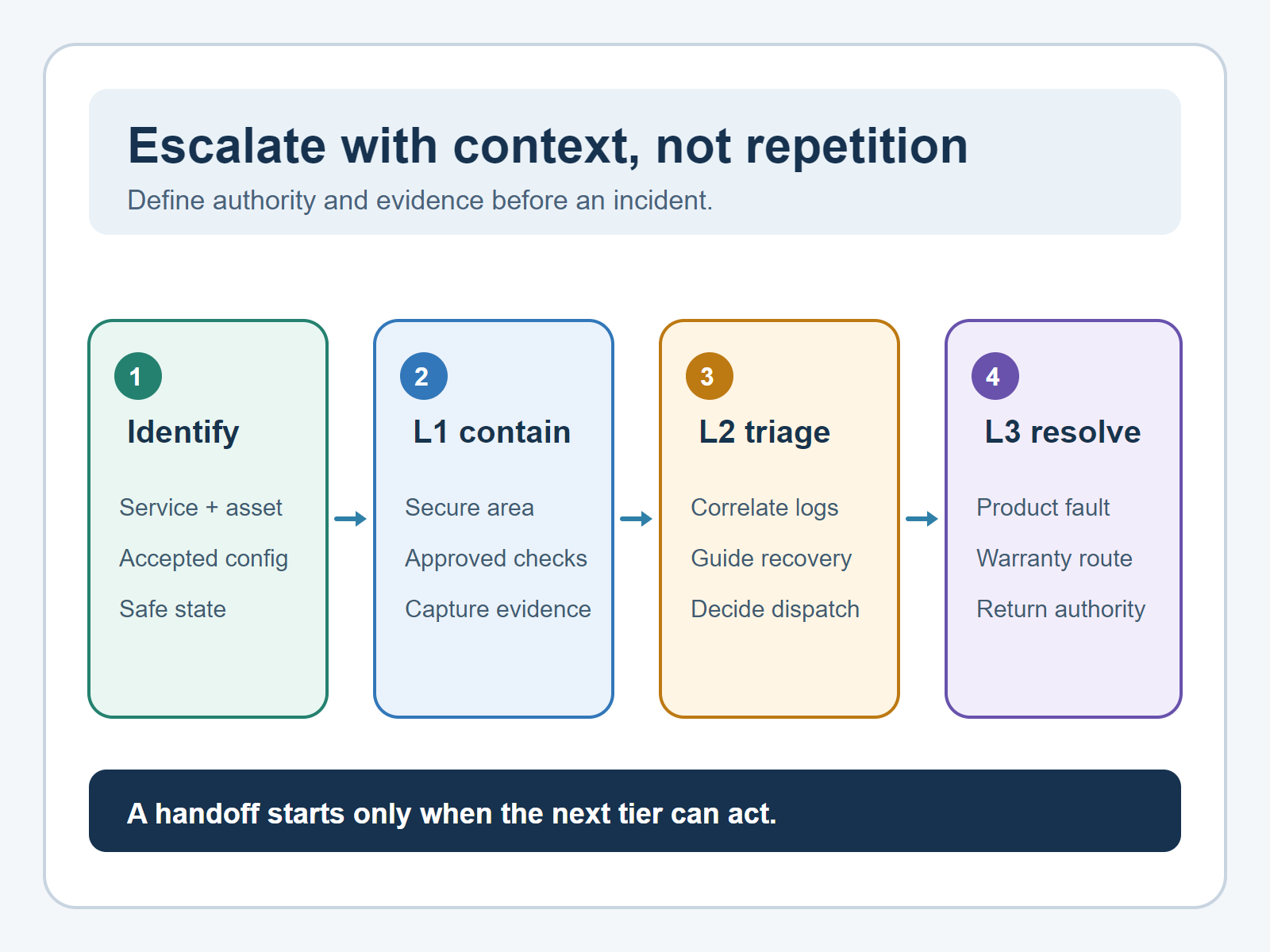Image resolution: width=1270 pixels, height=952 pixels.
Task: Click the blue step 2 circle
Action: [x=424, y=376]
